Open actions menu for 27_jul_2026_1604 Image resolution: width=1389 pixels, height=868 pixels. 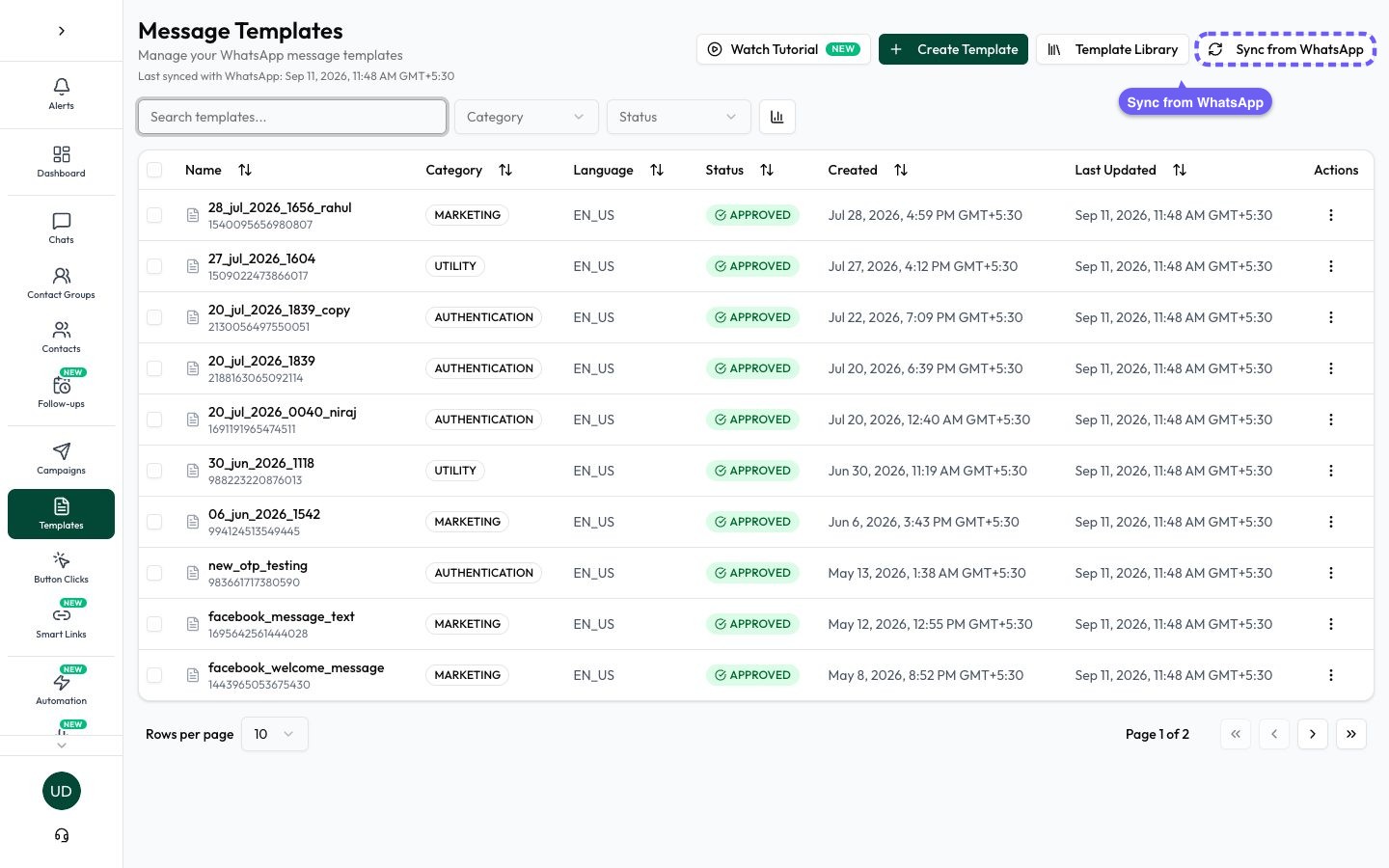click(x=1331, y=266)
